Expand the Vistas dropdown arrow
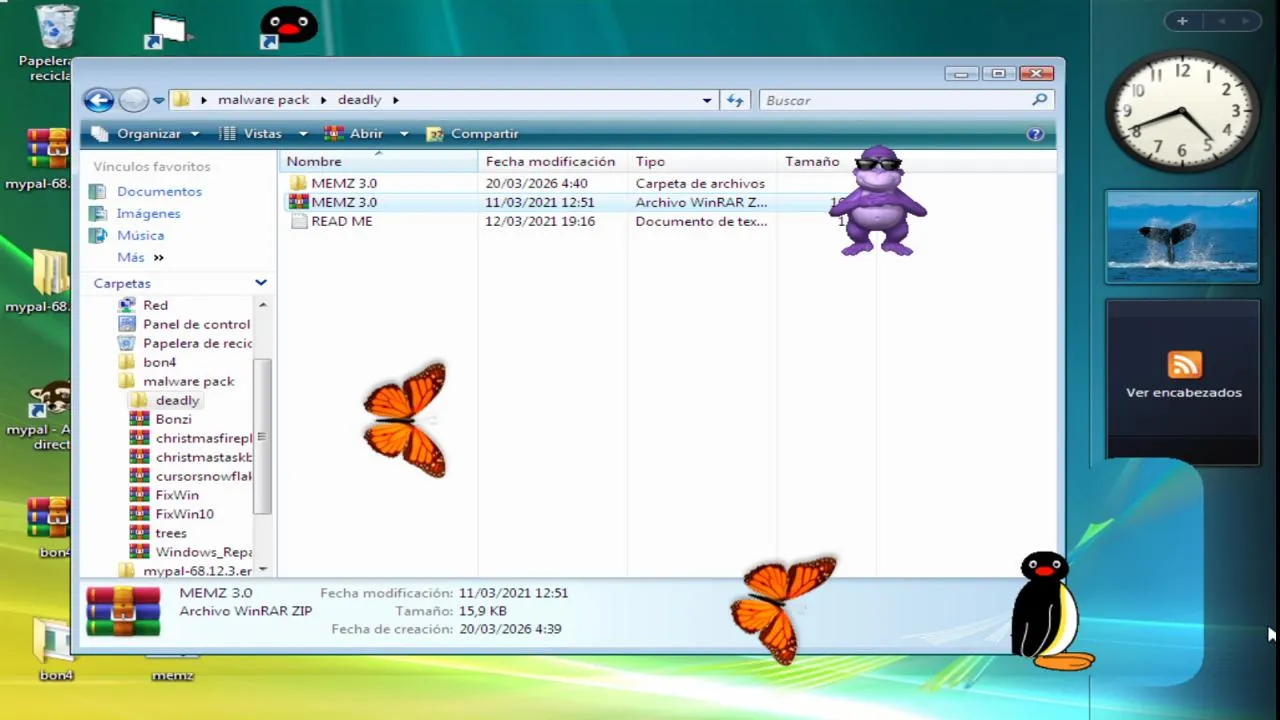This screenshot has height=720, width=1280. tap(303, 134)
